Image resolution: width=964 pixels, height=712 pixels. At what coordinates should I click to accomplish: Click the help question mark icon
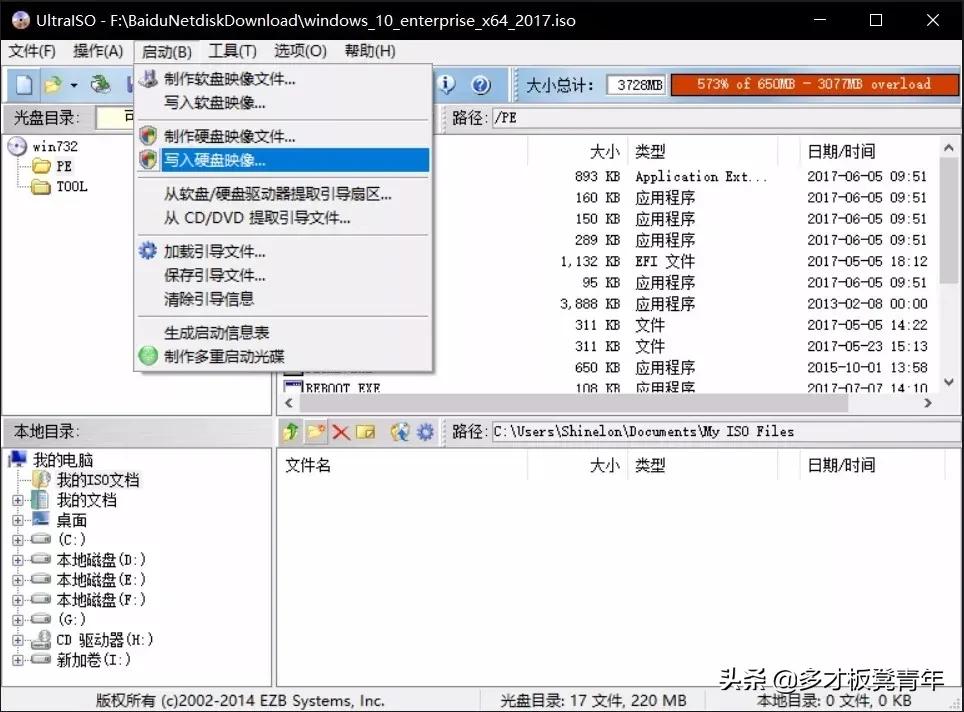tap(481, 84)
